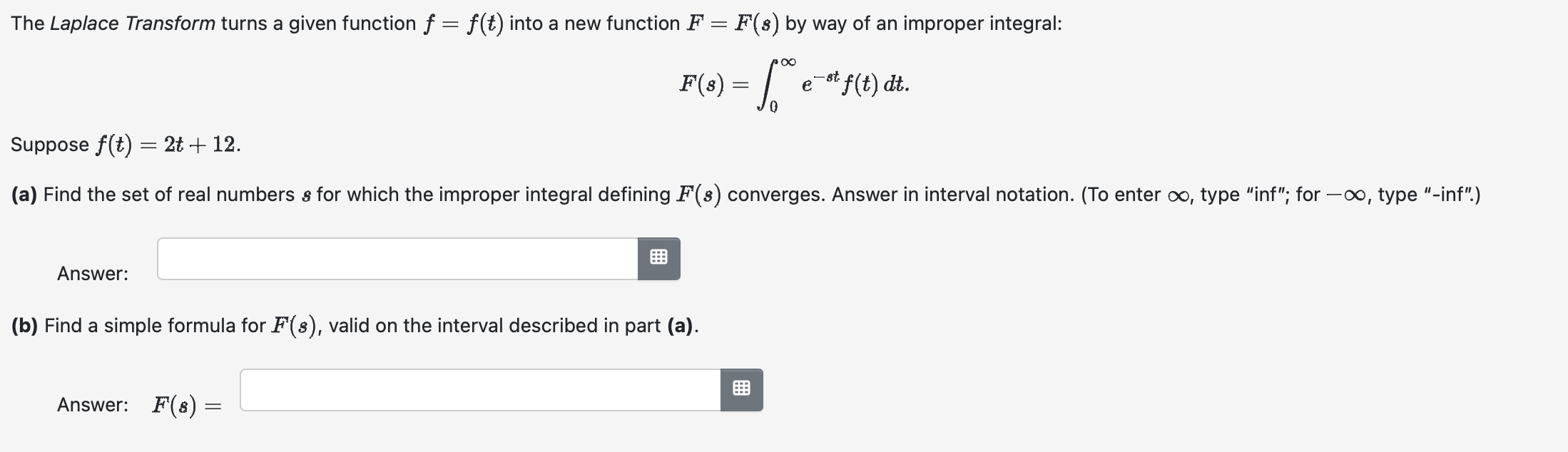The height and width of the screenshot is (452, 1568).
Task: Click the keypad icon beside F(s) answer box
Action: (x=741, y=390)
